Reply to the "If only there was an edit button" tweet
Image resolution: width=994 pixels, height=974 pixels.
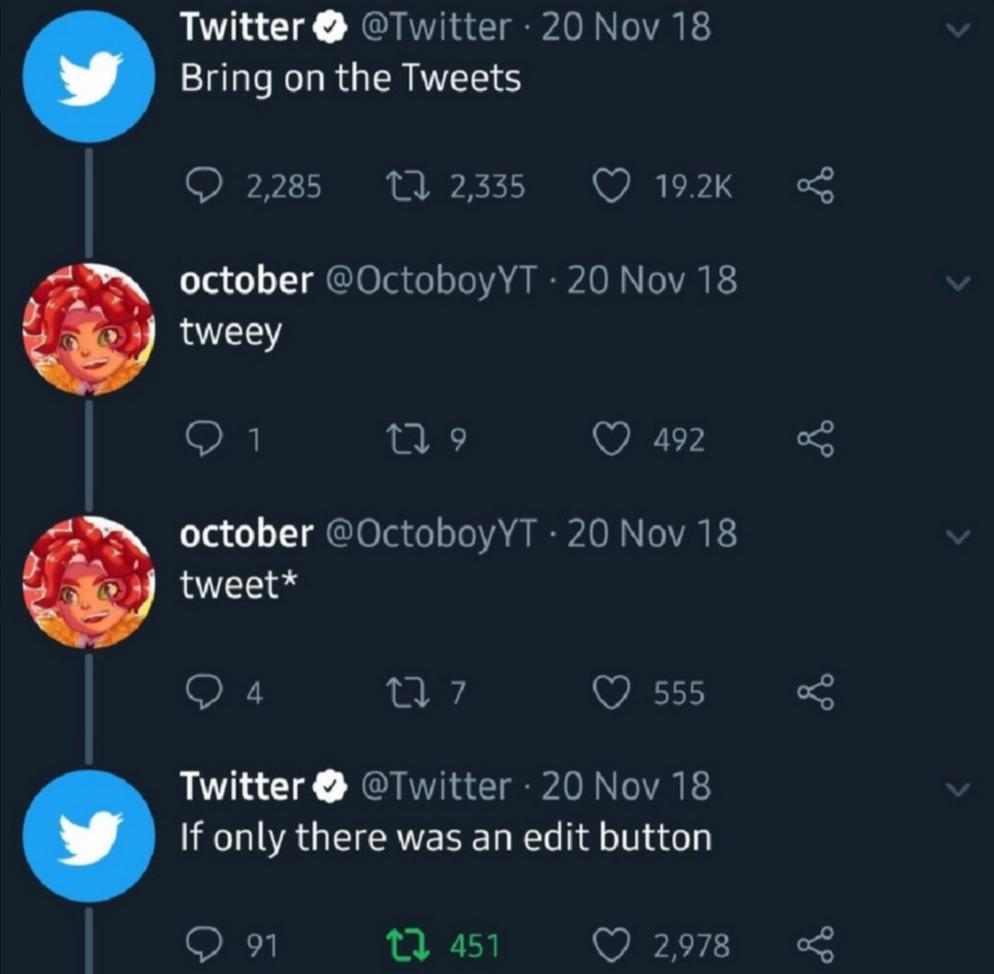point(207,941)
